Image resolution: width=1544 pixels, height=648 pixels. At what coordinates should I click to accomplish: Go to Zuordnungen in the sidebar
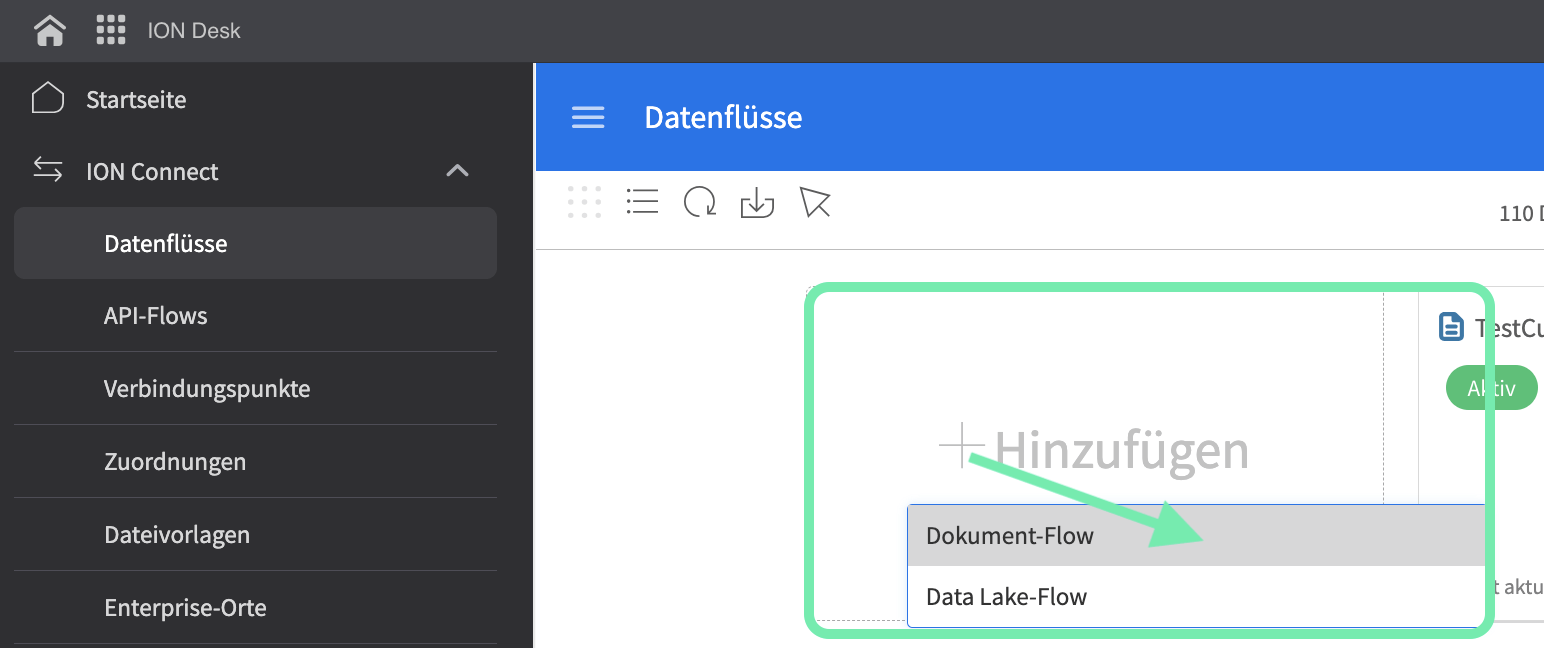(175, 462)
